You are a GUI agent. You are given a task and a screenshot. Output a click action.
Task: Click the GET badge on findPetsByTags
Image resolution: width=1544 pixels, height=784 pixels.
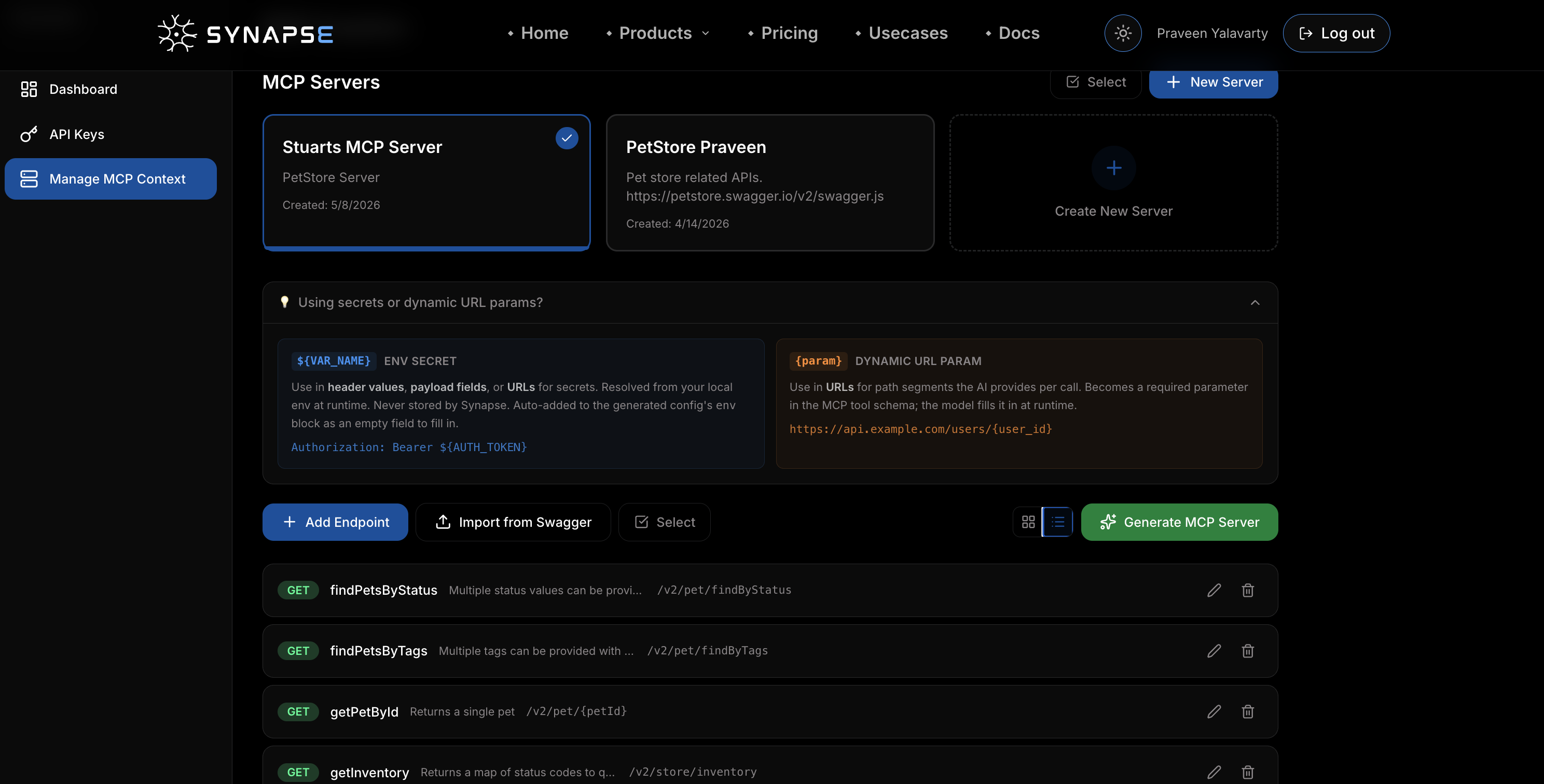pos(298,650)
